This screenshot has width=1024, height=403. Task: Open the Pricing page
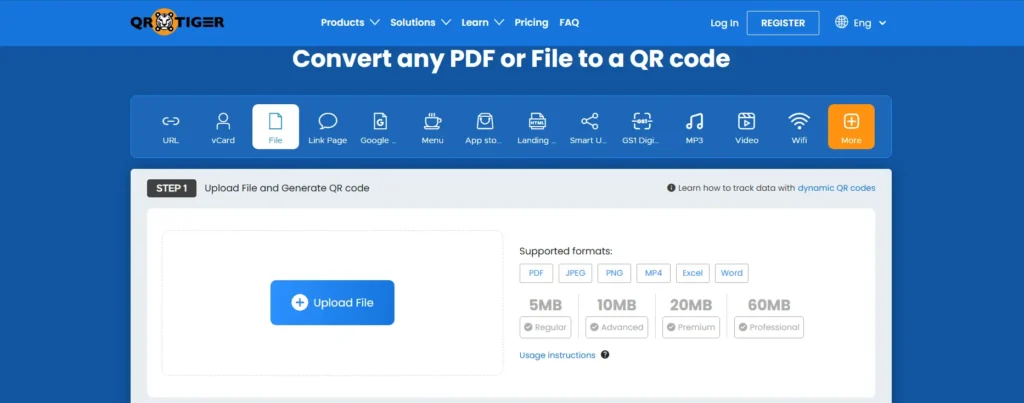pos(532,22)
